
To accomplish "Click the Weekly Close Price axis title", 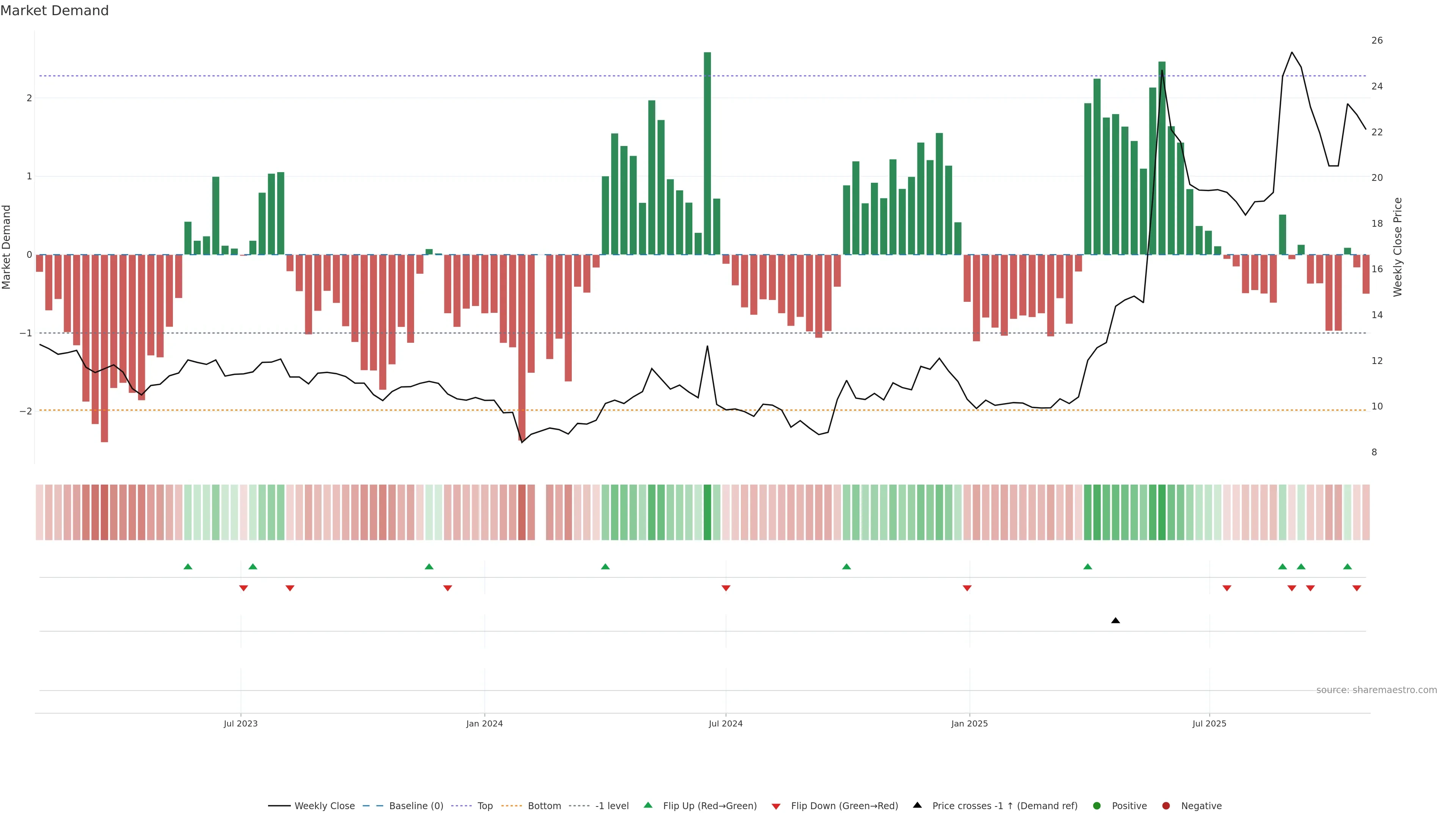I will (1398, 247).
